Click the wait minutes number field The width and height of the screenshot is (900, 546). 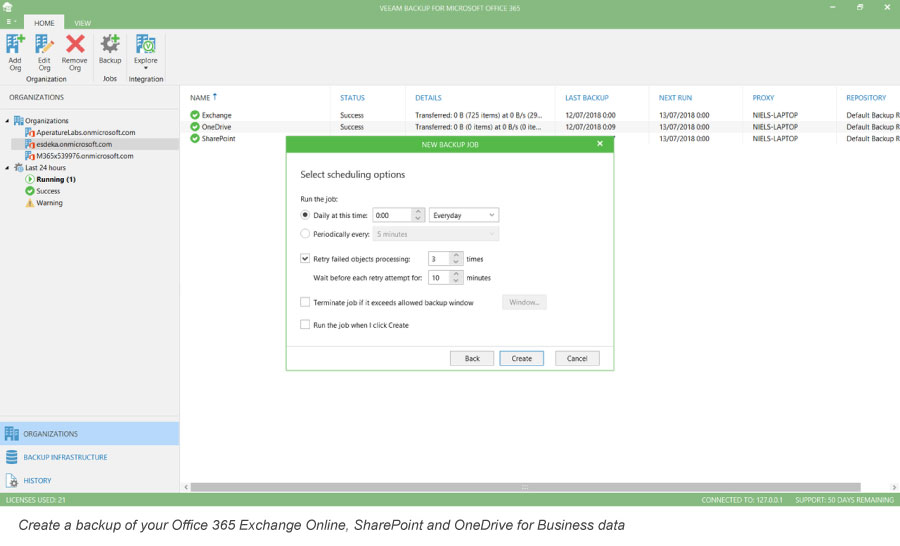click(x=439, y=278)
